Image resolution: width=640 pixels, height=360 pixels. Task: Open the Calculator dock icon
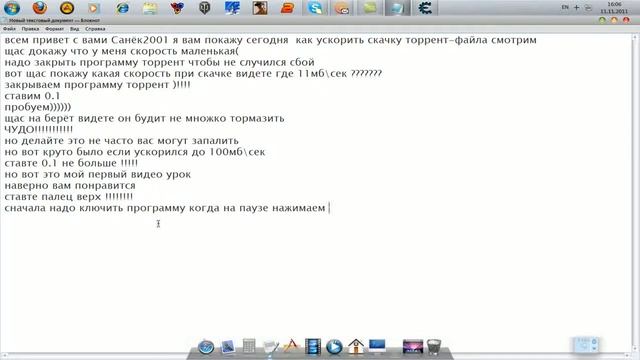click(x=249, y=347)
